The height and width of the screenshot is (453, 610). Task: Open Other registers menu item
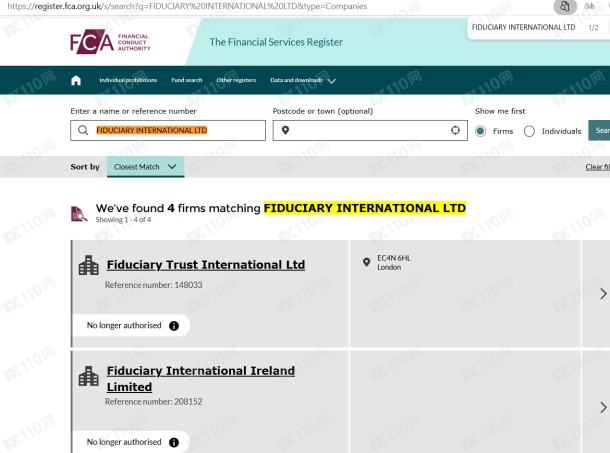pos(236,80)
